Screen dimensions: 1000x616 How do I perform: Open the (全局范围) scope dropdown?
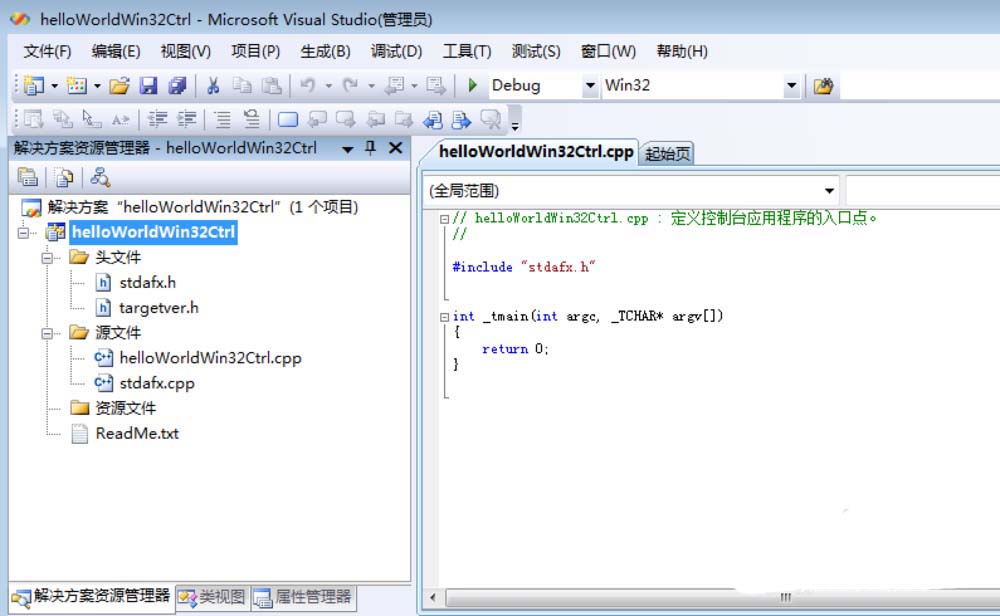[828, 189]
